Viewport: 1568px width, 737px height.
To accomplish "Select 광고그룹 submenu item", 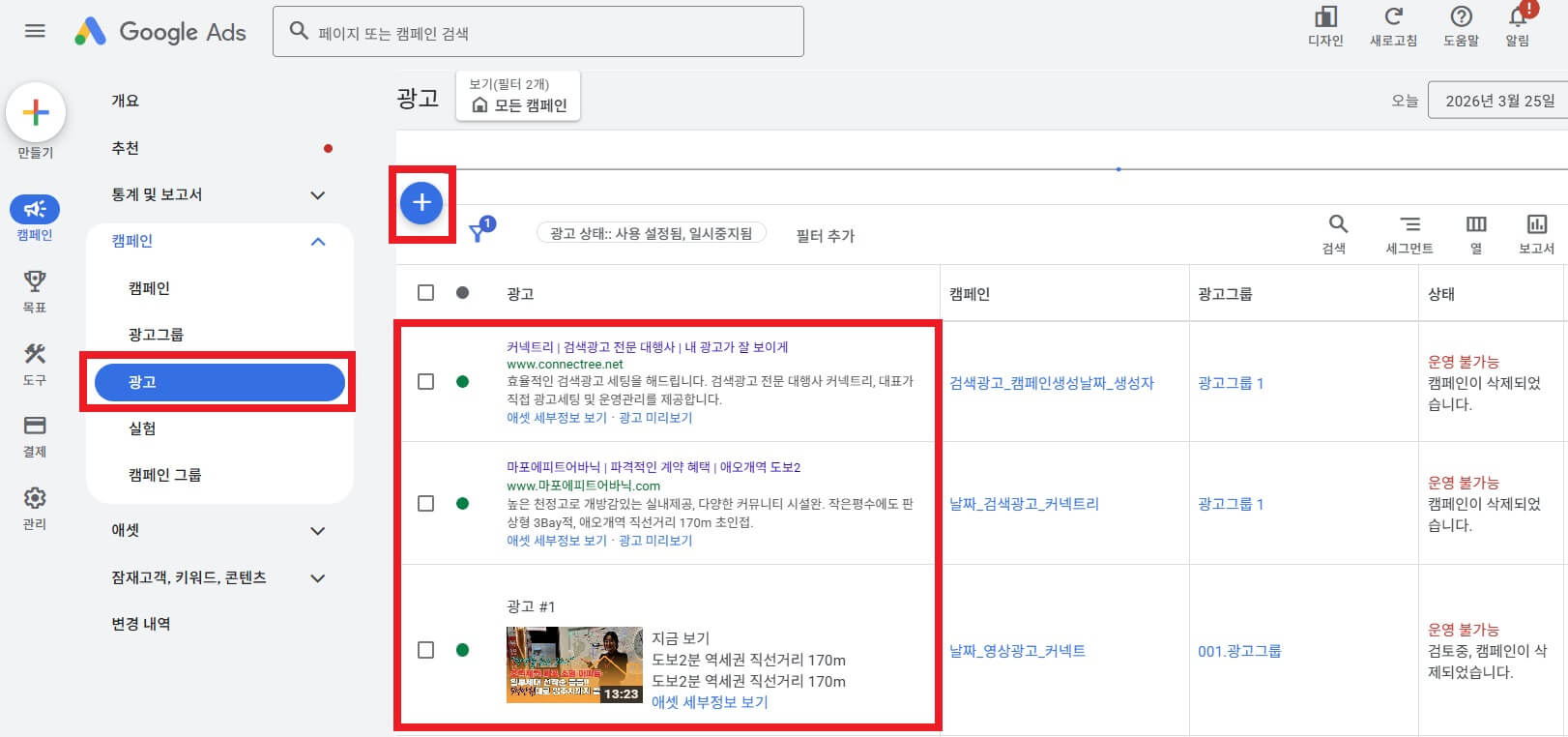I will [156, 335].
